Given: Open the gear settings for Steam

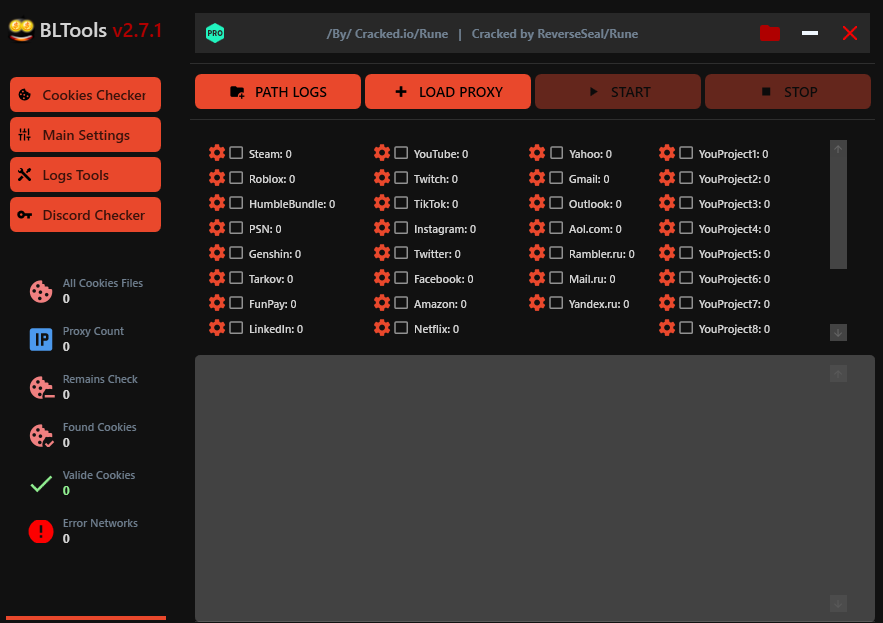Looking at the screenshot, I should coord(217,153).
